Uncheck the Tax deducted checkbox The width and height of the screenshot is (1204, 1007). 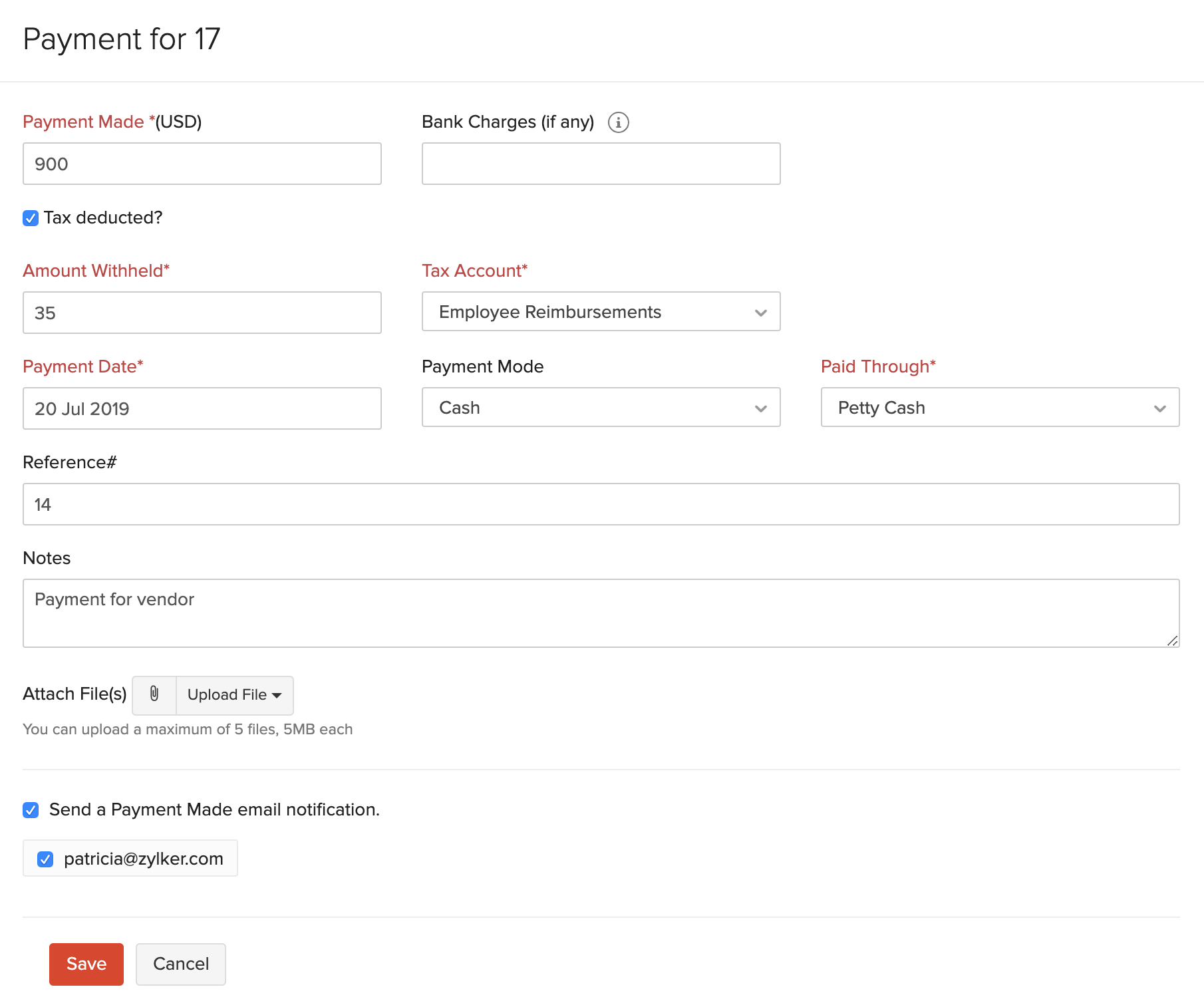(x=30, y=217)
